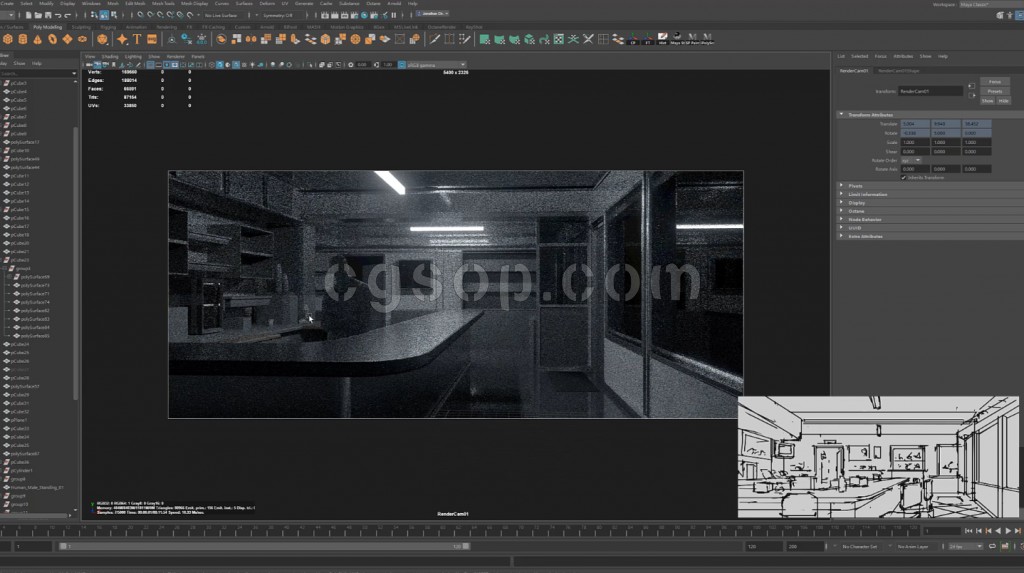The width and height of the screenshot is (1024, 573).
Task: Collapse the group3 node in Outliner
Action: click(x=5, y=269)
